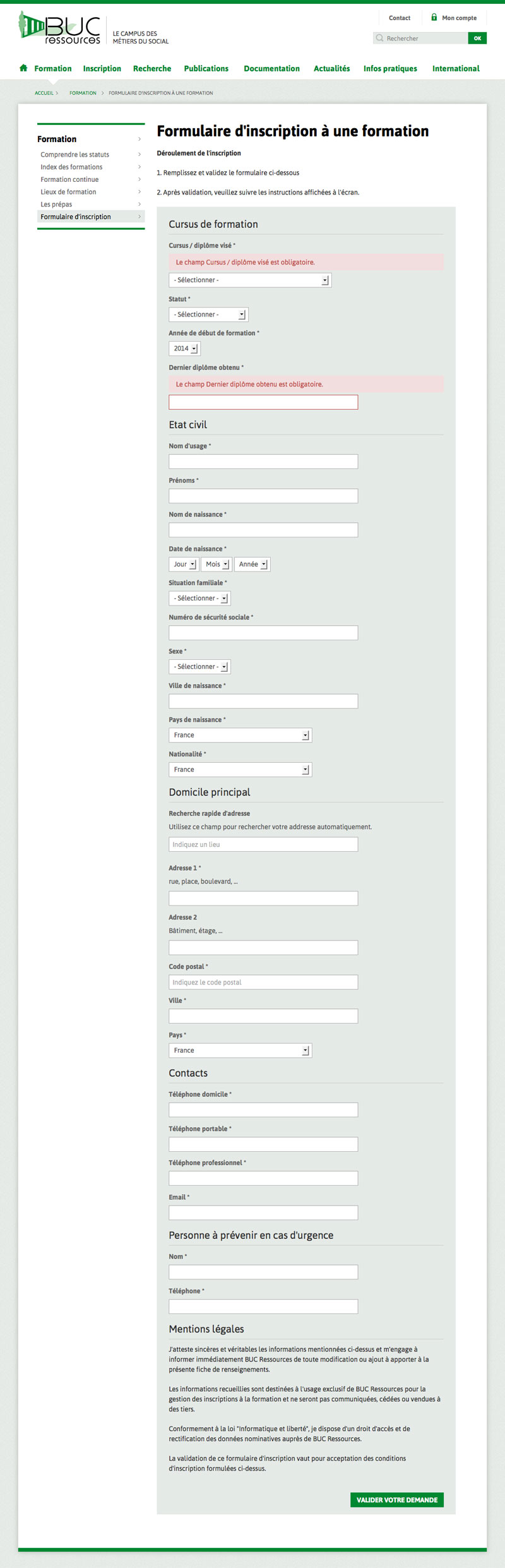Click the Dernier diplôme obtenu text field
Viewport: 505px width, 1568px height.
[x=263, y=402]
